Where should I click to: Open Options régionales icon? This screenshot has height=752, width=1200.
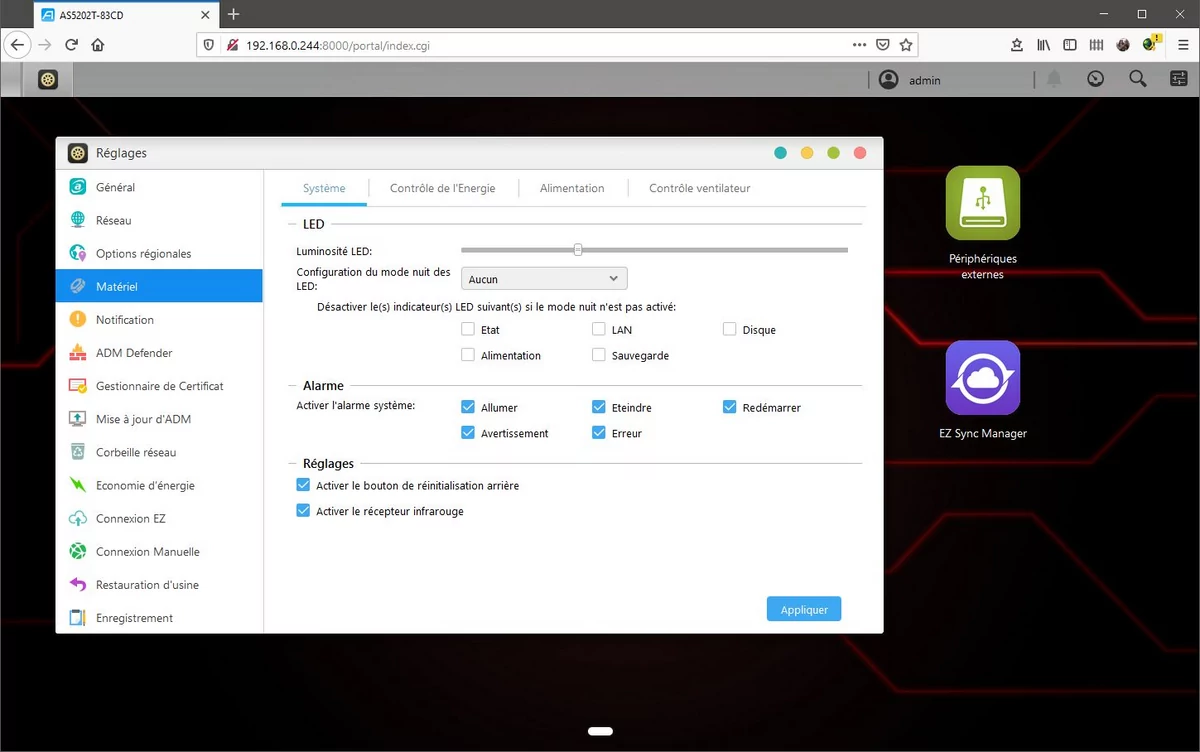click(x=78, y=253)
